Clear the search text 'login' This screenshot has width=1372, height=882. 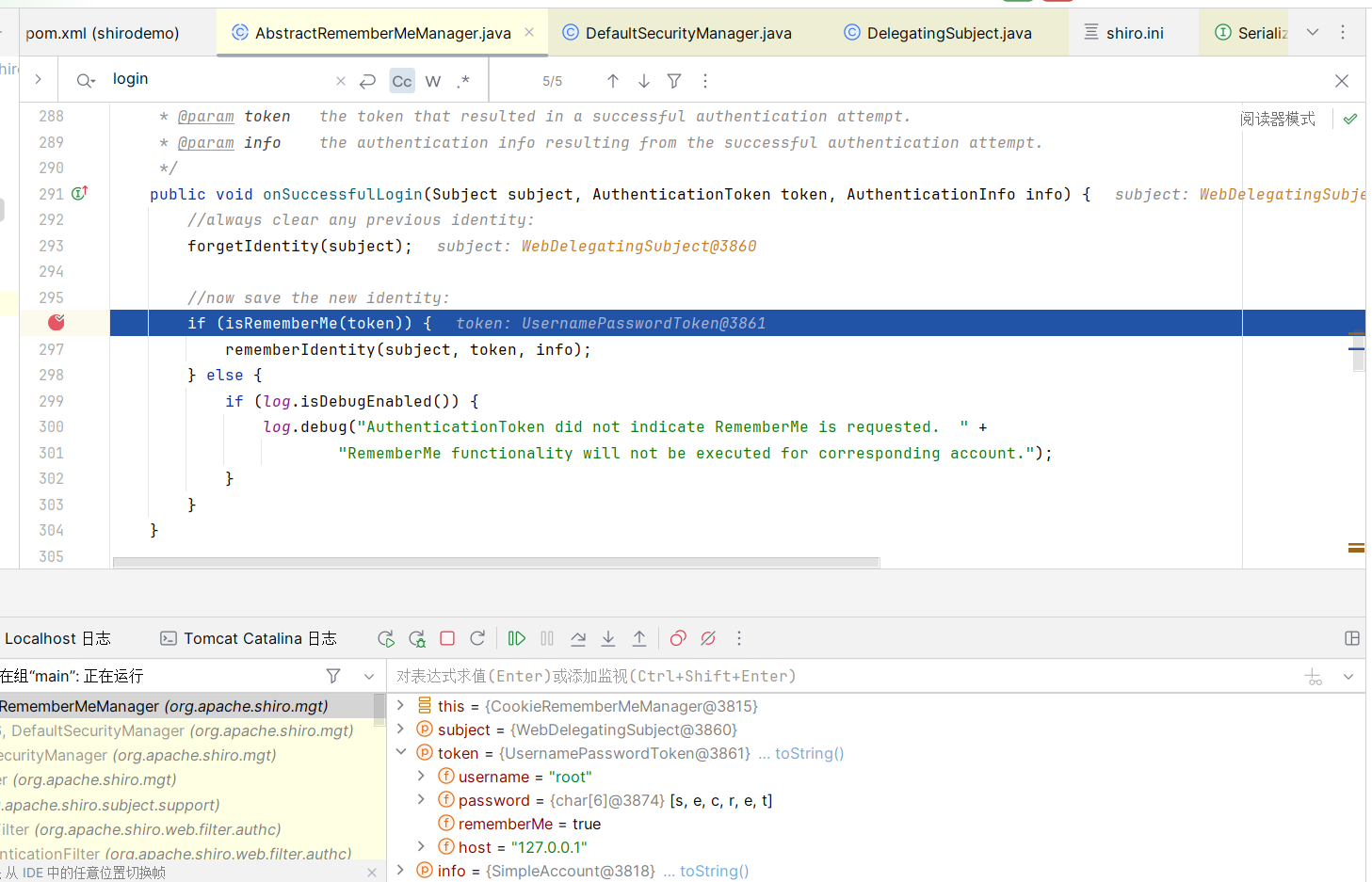(341, 81)
